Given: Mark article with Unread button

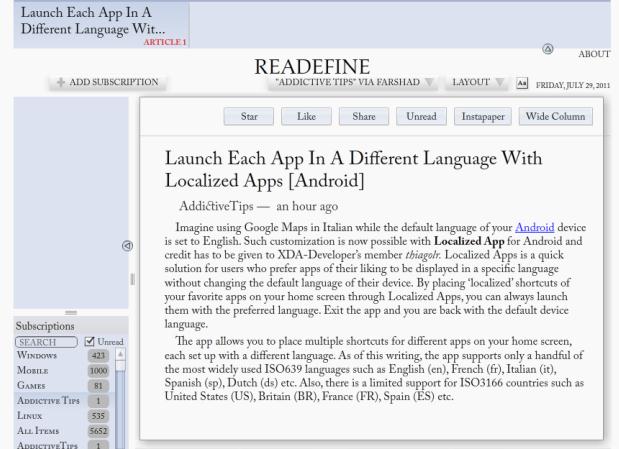Looking at the screenshot, I should click(421, 116).
